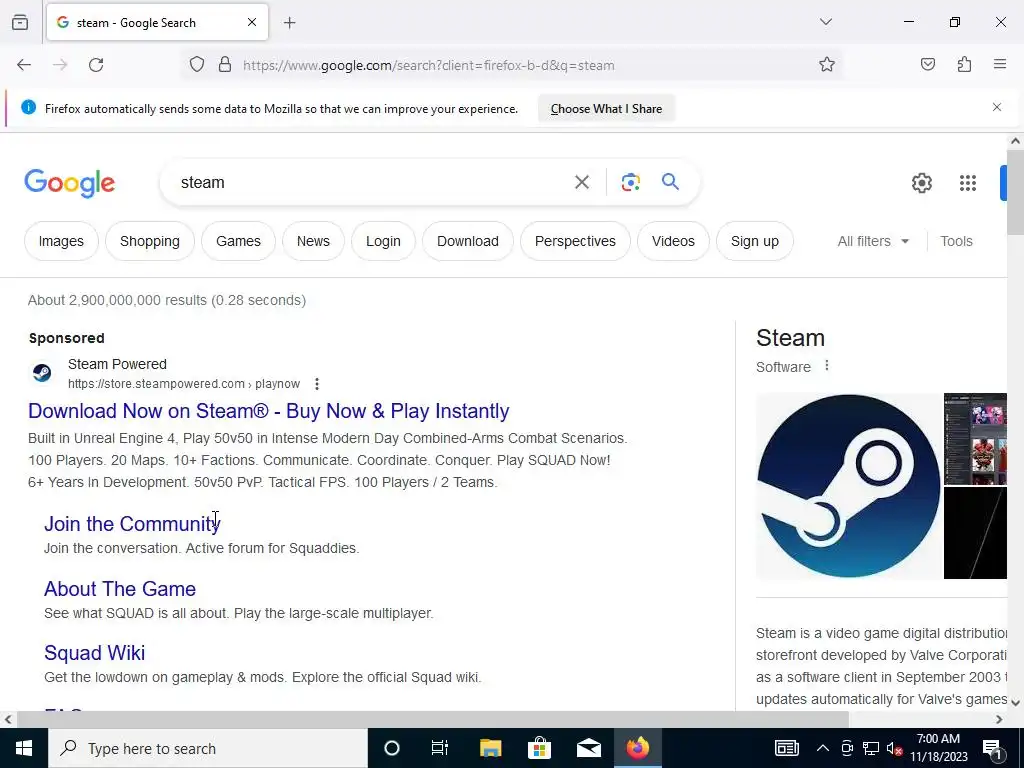Click the store.steampowered.com URL text
Viewport: 1024px width, 768px height.
(x=184, y=384)
